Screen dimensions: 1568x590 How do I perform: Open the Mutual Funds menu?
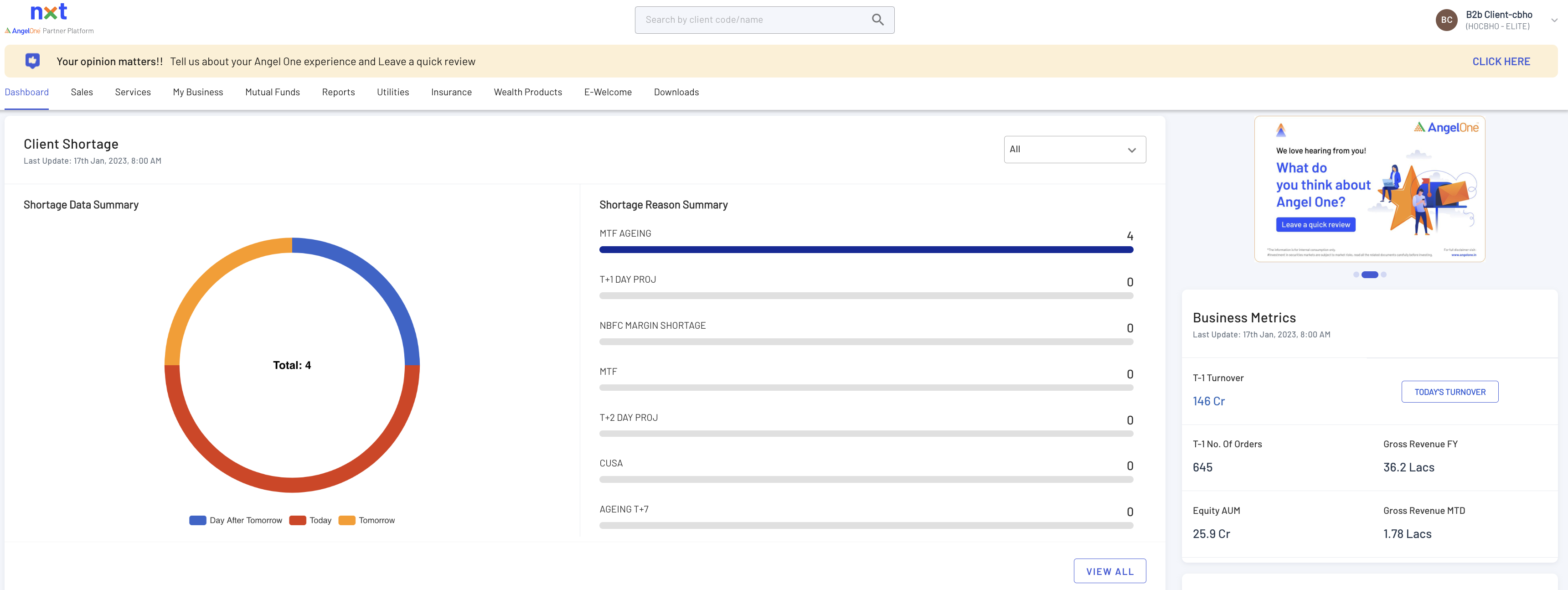[x=272, y=92]
